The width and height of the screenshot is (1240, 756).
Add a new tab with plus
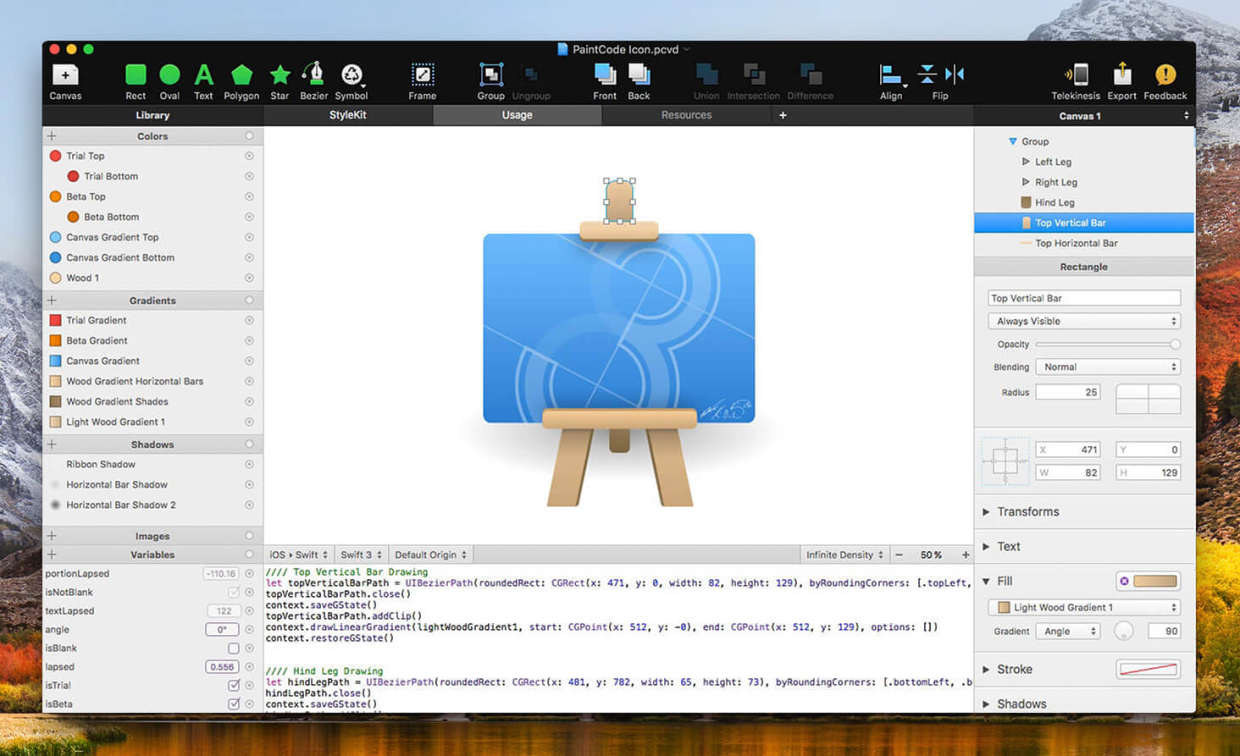(x=783, y=115)
